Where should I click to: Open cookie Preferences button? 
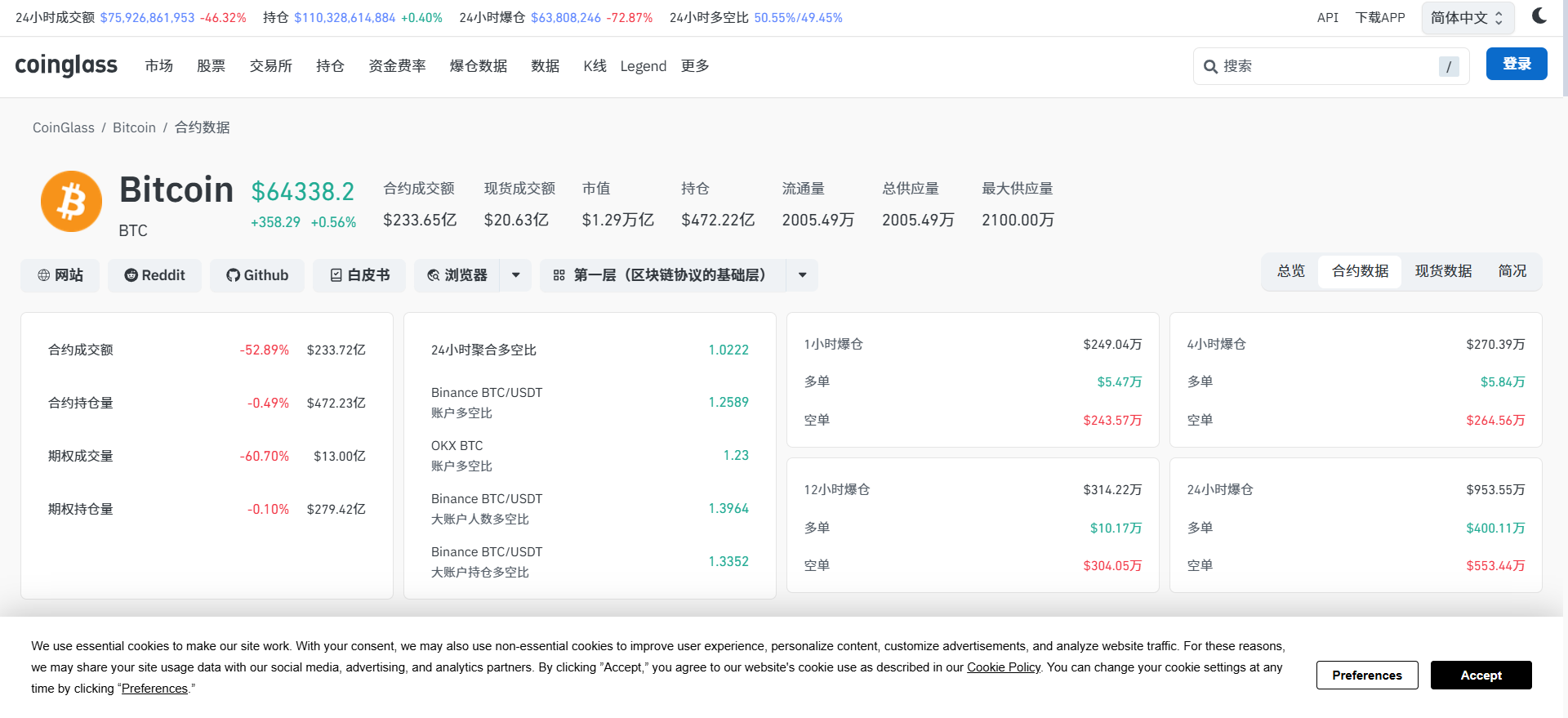coord(1367,676)
